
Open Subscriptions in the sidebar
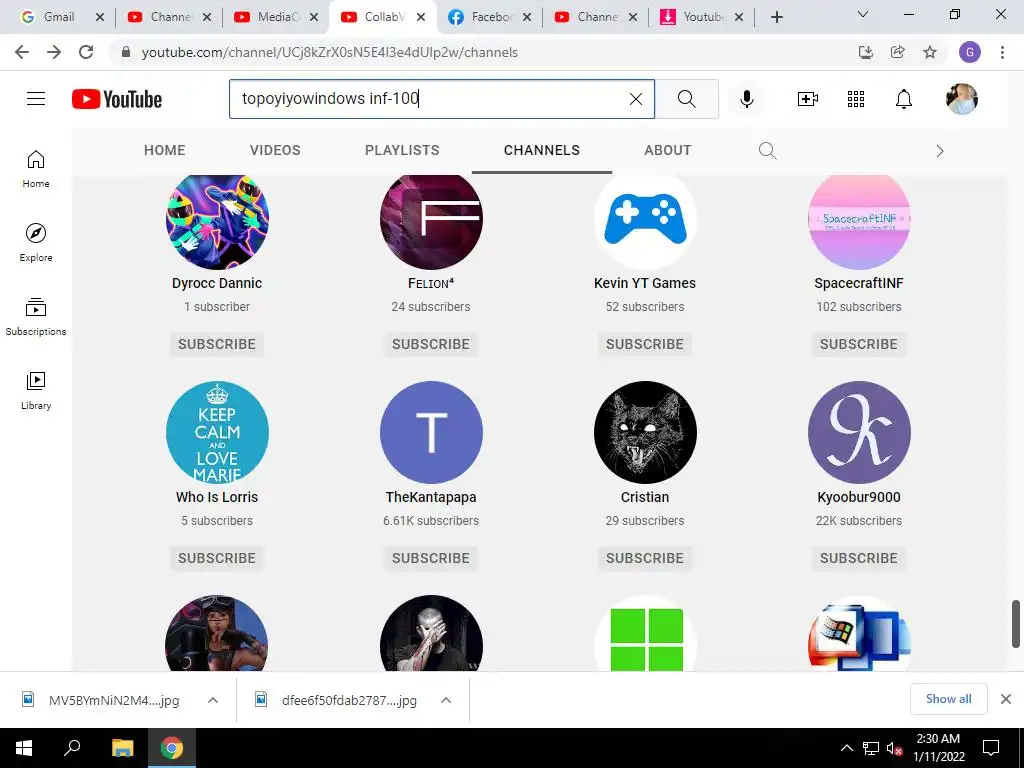pos(36,317)
